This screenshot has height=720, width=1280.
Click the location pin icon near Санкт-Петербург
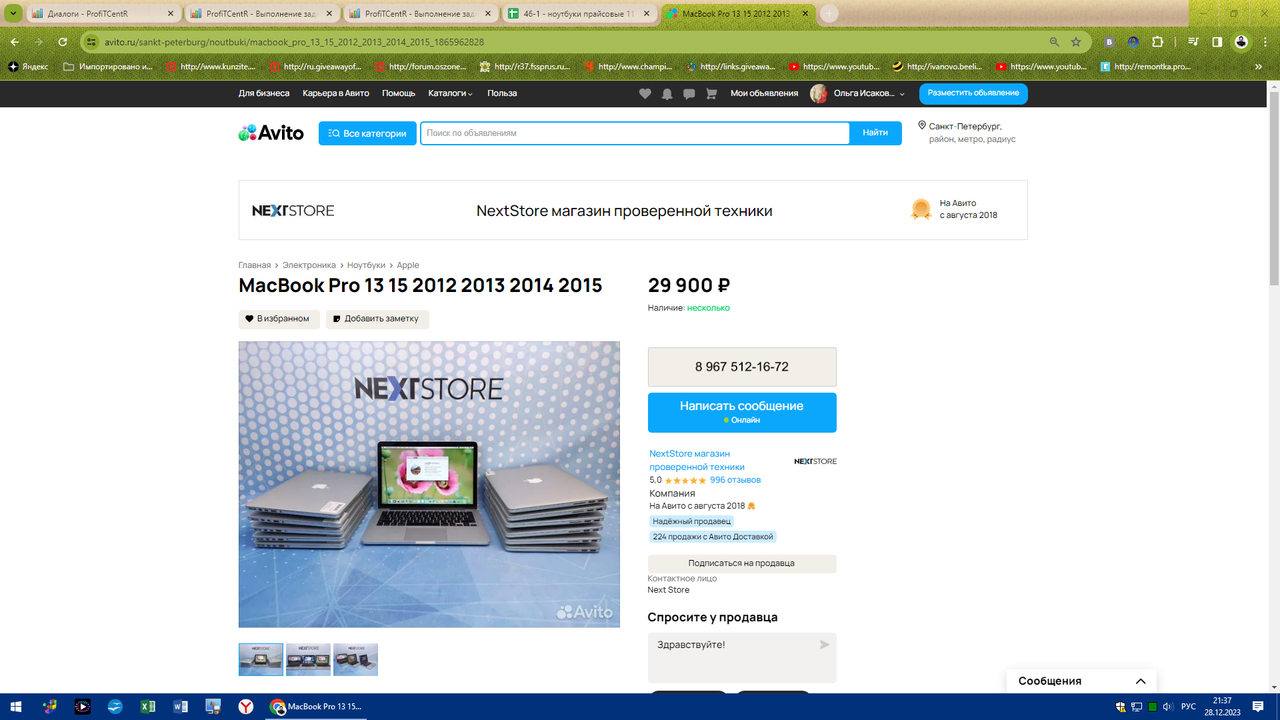(922, 127)
